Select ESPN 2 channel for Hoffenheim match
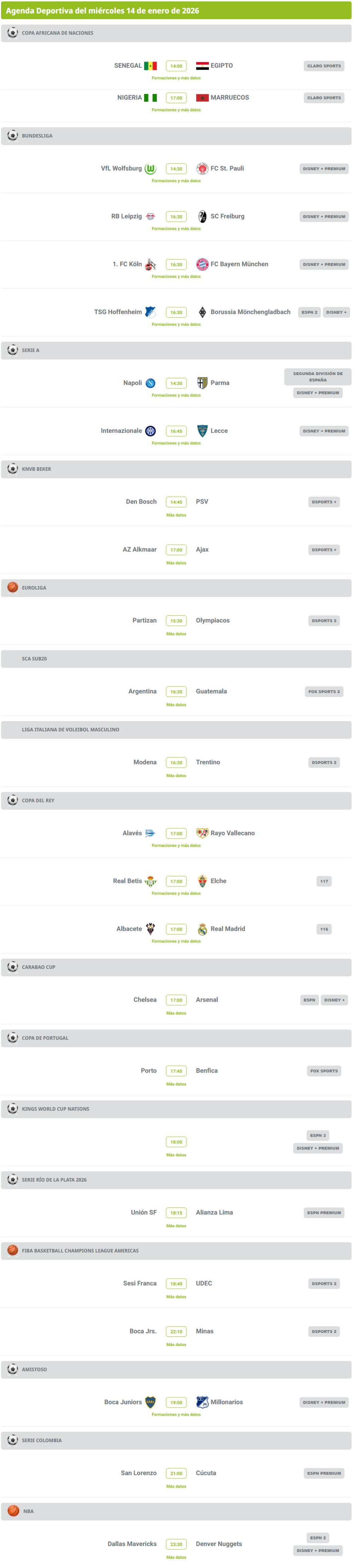 pos(309,312)
